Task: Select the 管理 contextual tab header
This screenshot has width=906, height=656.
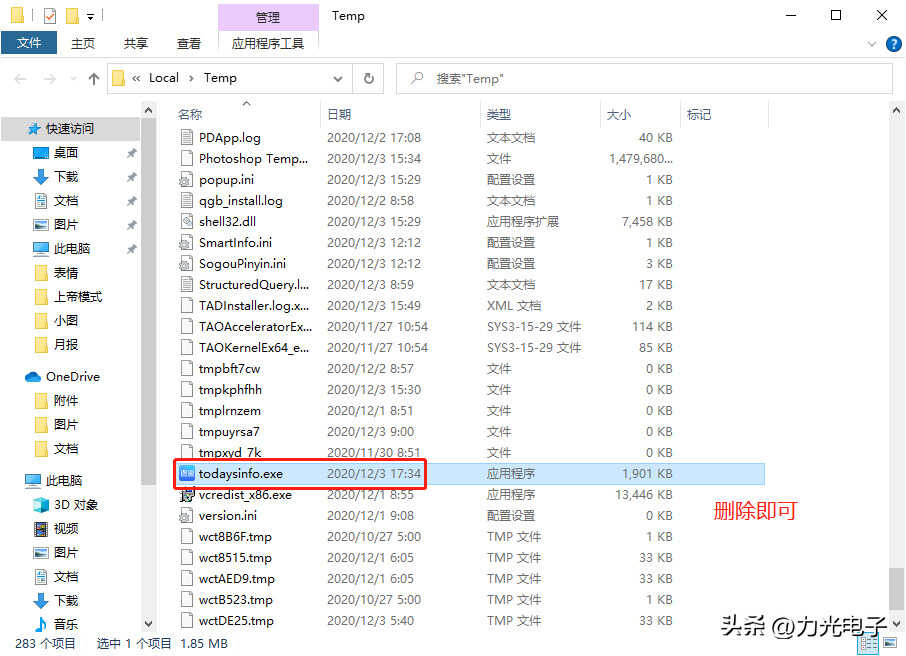Action: 268,17
